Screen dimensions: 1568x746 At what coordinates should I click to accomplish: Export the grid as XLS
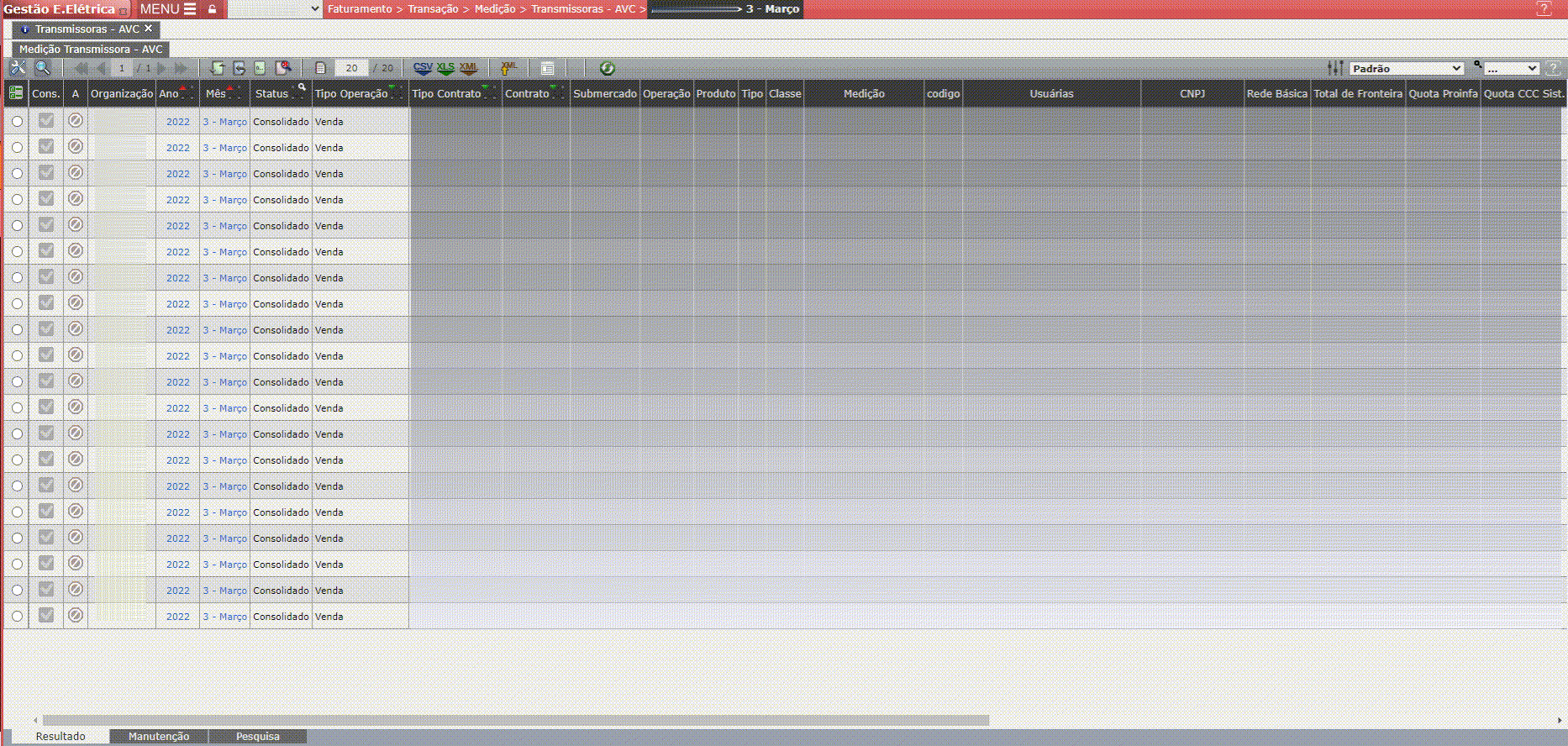[445, 68]
